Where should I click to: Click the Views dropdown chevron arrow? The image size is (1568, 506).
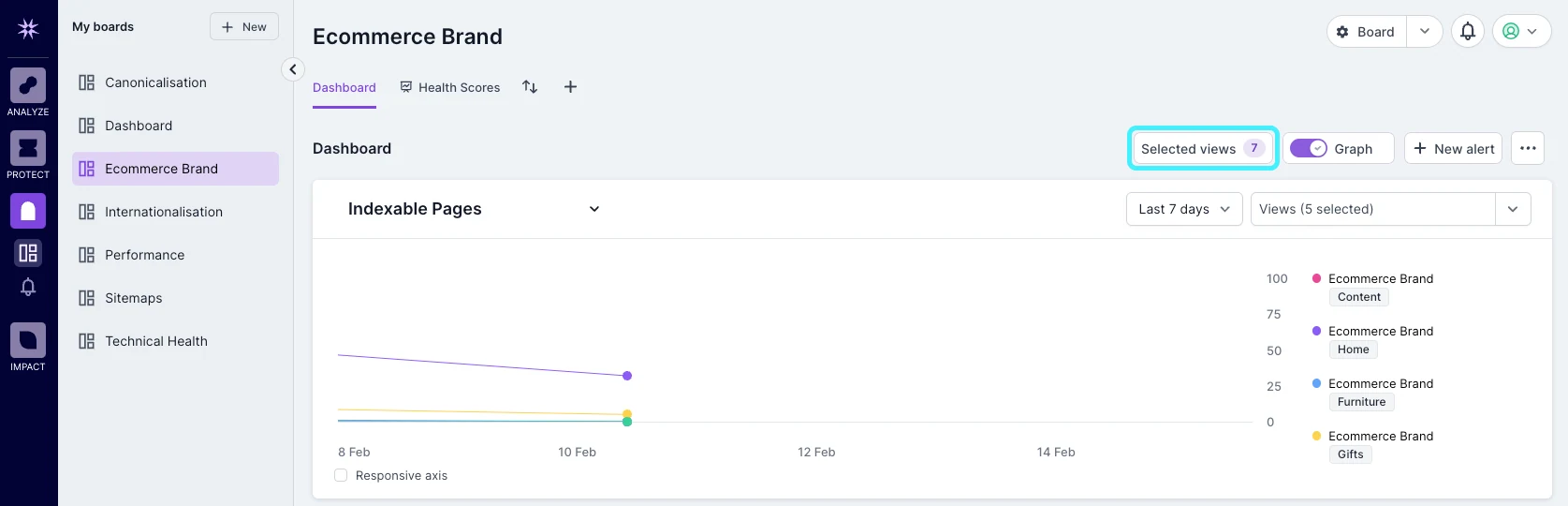point(1513,209)
